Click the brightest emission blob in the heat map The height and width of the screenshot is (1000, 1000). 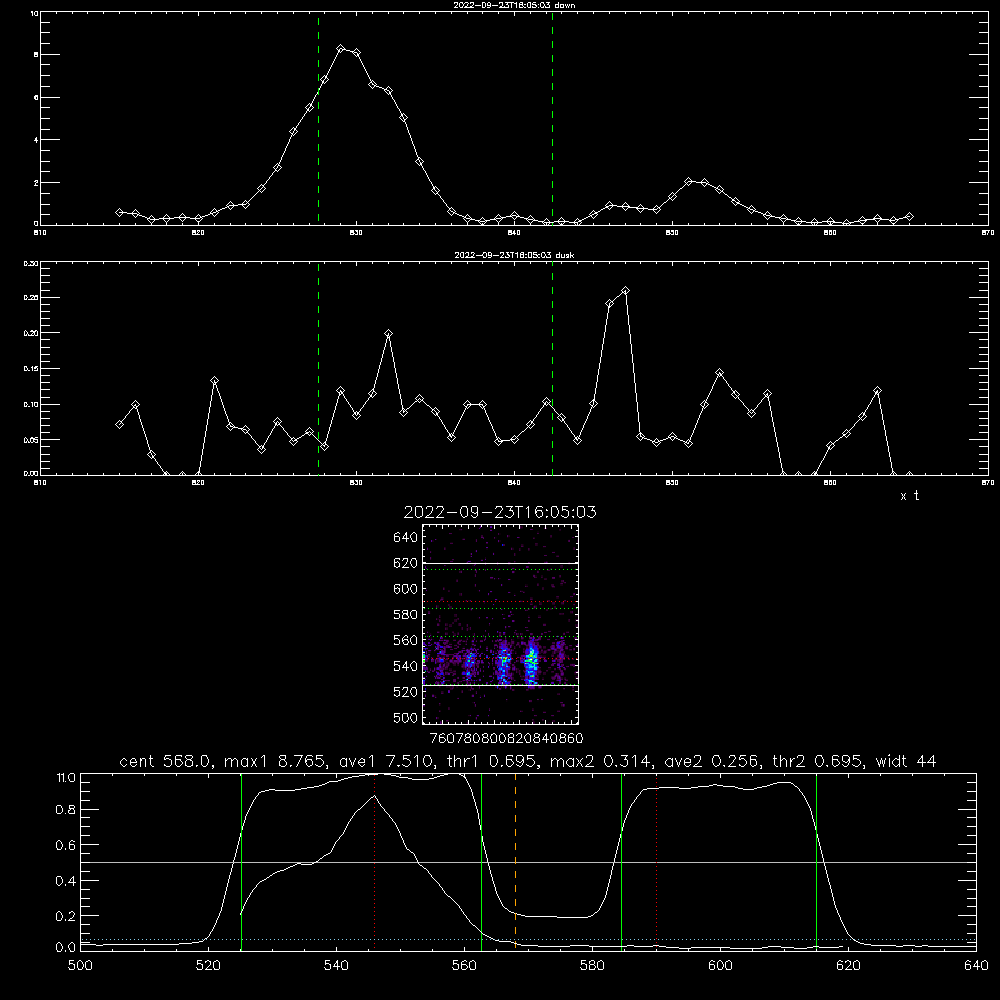coord(531,663)
